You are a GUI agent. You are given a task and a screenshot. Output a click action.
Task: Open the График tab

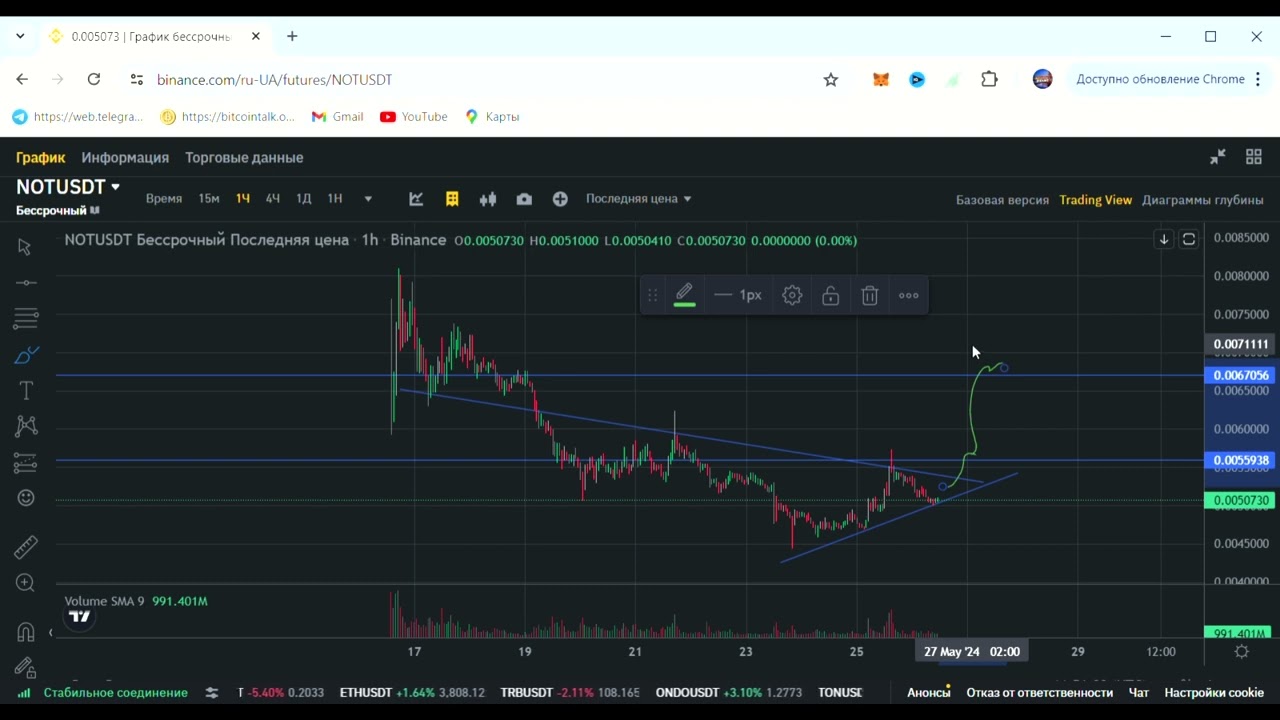pyautogui.click(x=40, y=157)
